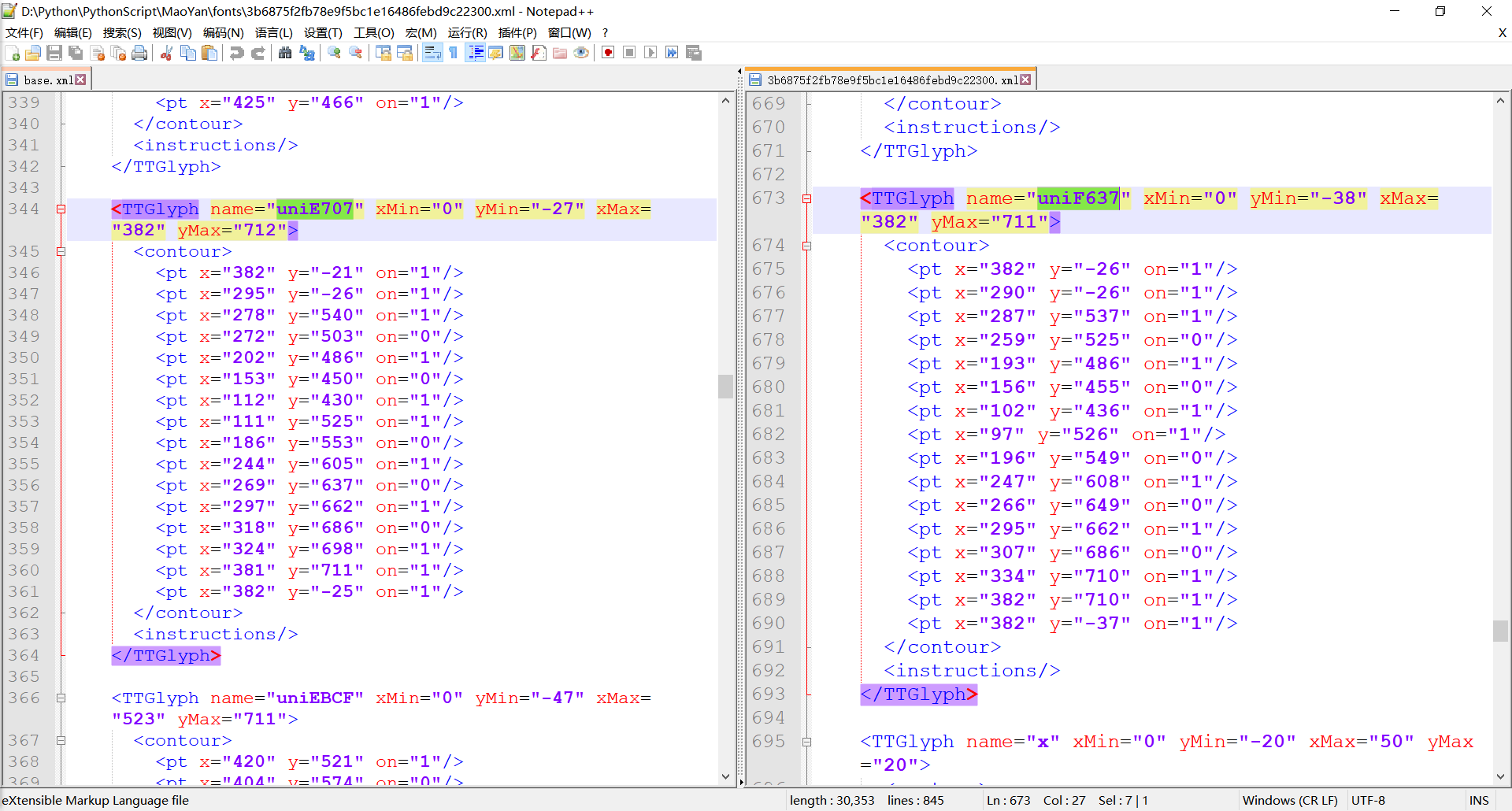
Task: Collapse TTGlyph uniE707 fold at line 344
Action: click(61, 209)
